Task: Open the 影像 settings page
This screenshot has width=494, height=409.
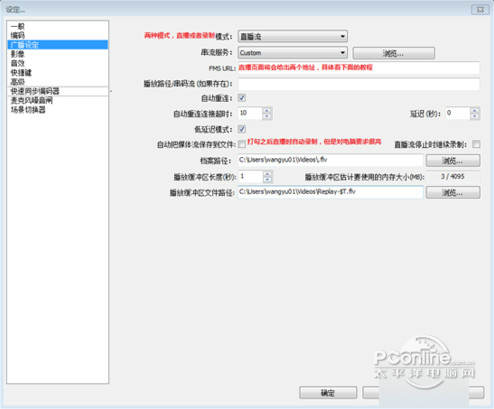Action: pos(57,54)
